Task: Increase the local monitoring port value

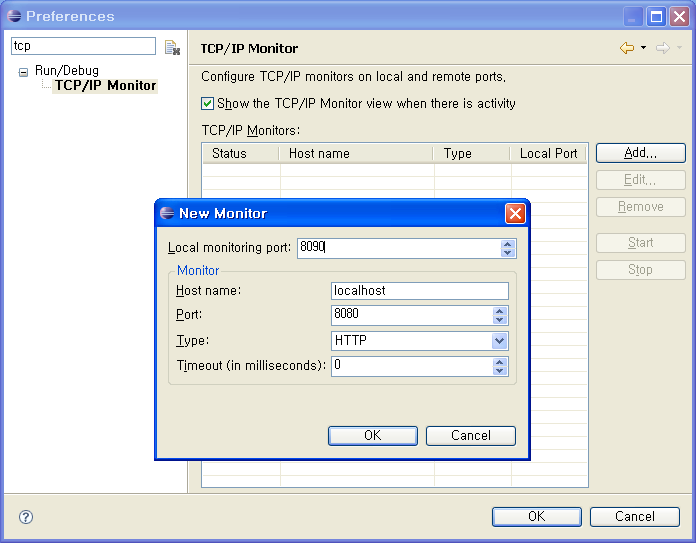Action: [x=508, y=243]
